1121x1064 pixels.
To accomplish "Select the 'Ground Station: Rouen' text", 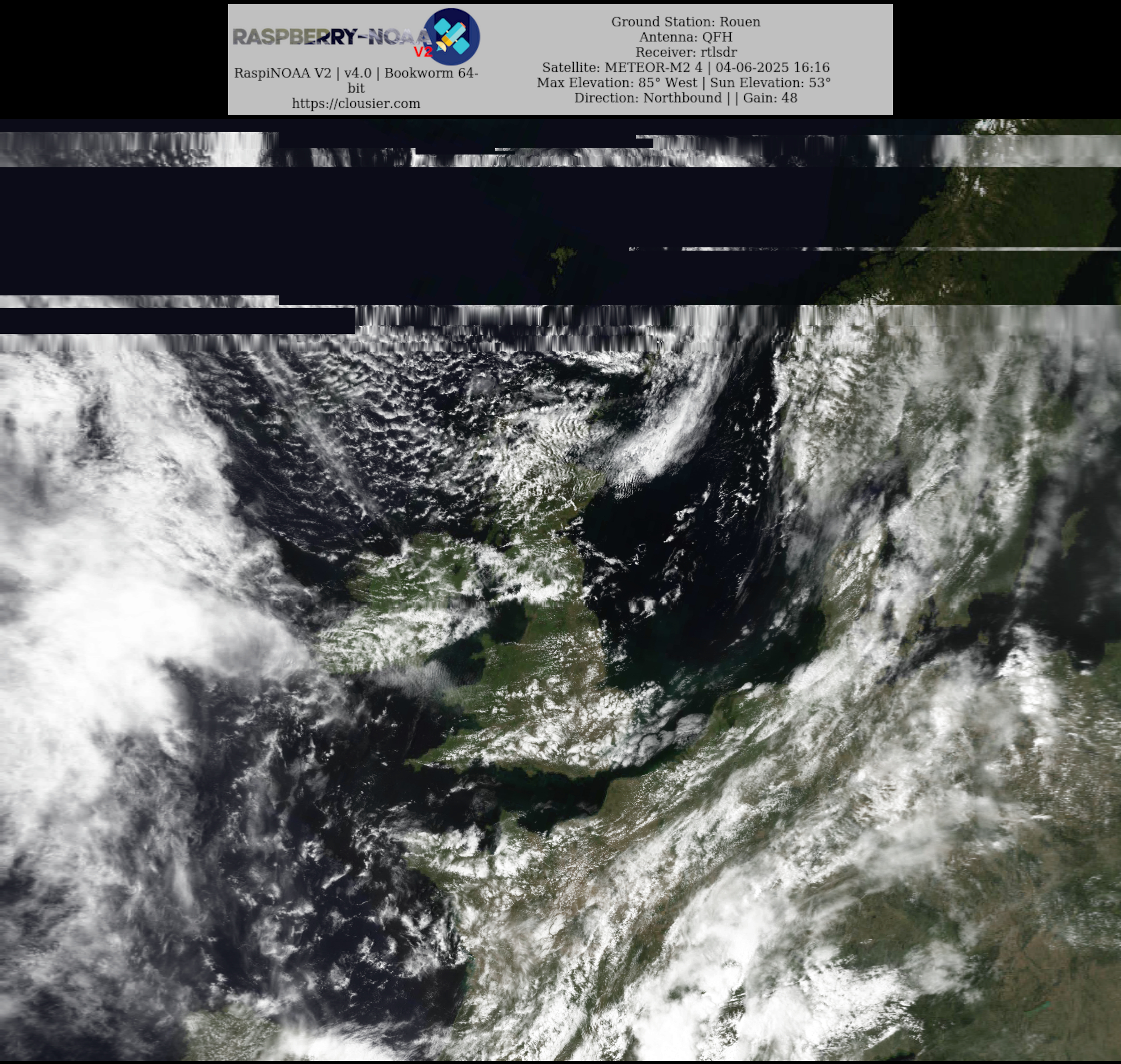I will [x=685, y=22].
